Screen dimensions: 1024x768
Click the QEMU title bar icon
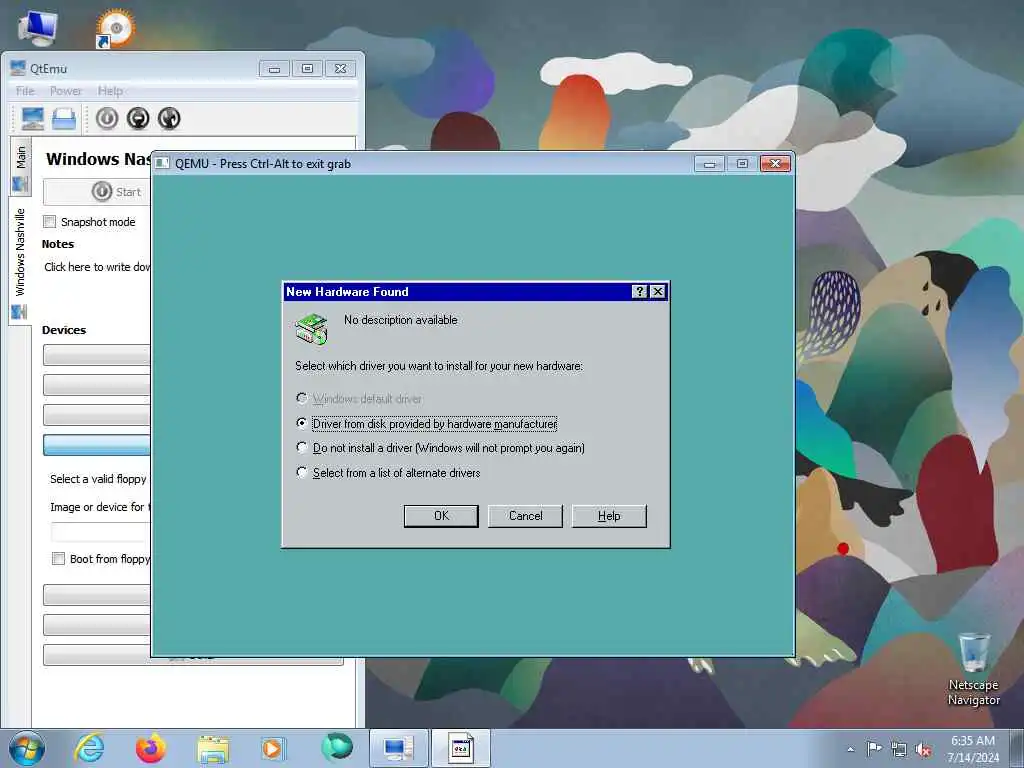[x=163, y=163]
